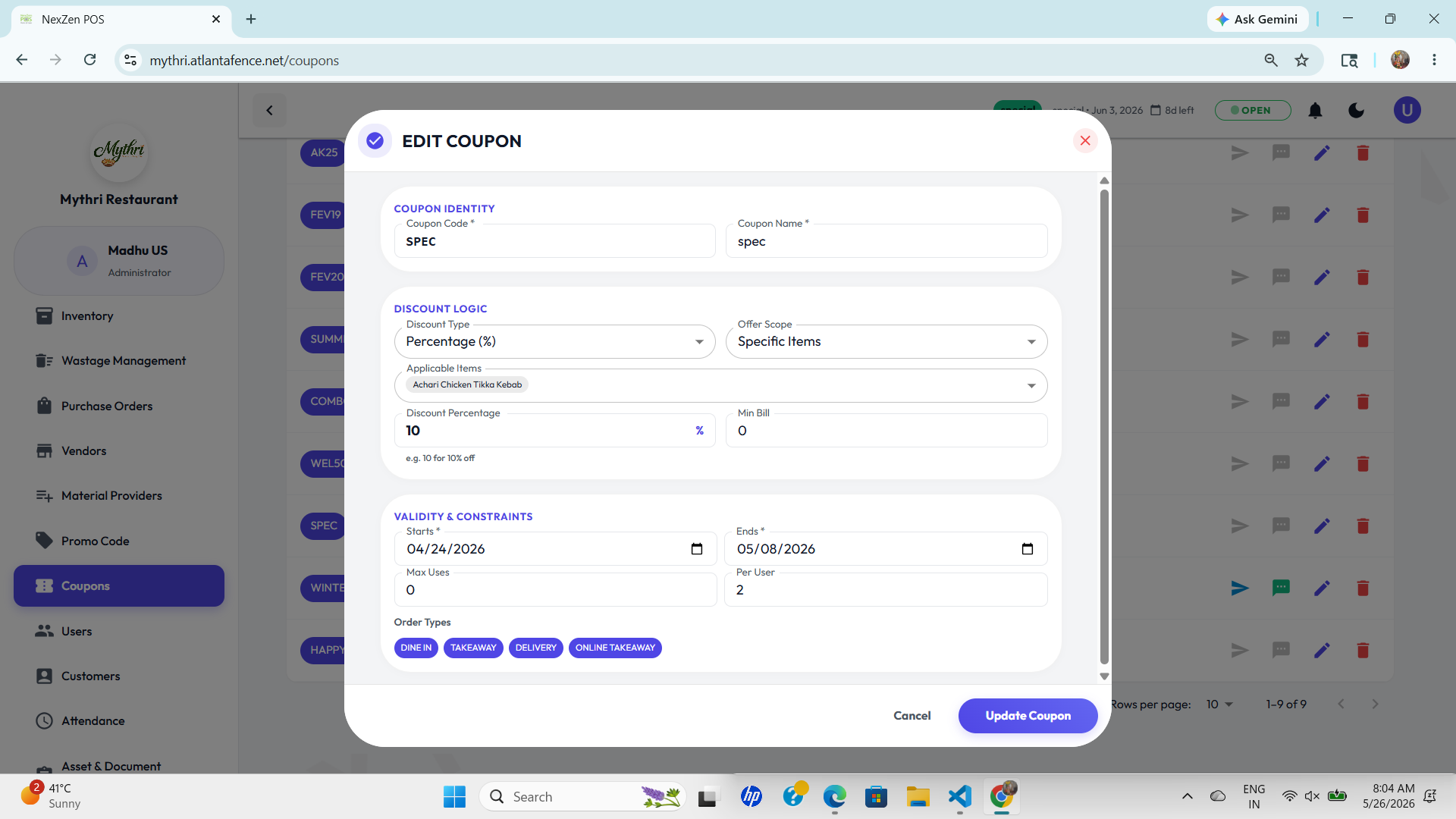
Task: Expand the Applicable Items dropdown
Action: (1031, 385)
